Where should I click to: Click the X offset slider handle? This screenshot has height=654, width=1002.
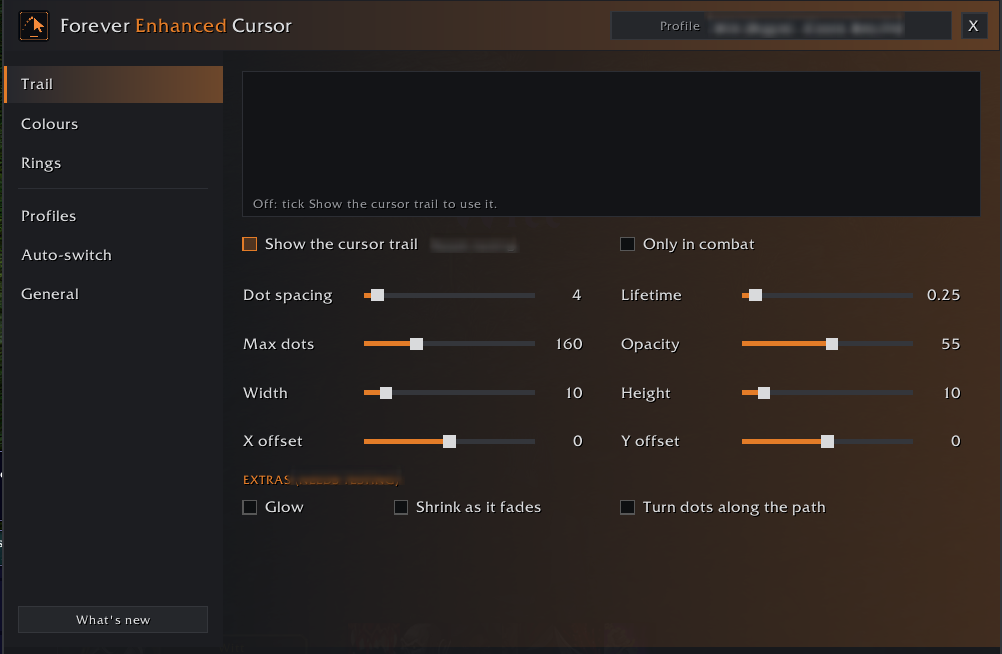(x=450, y=442)
